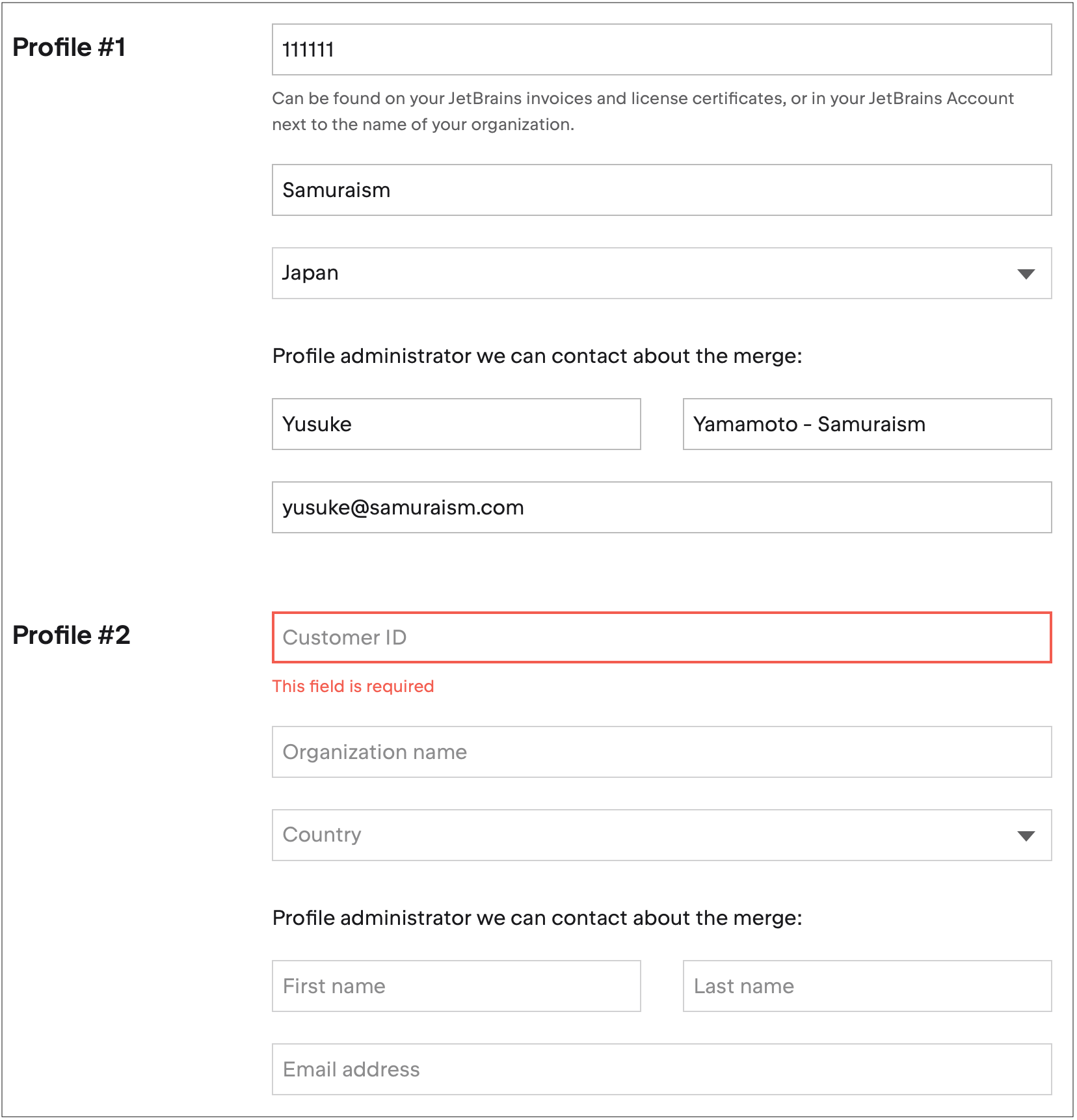The image size is (1077, 1120).
Task: Click the organization name field containing Samuraism
Action: tap(661, 190)
